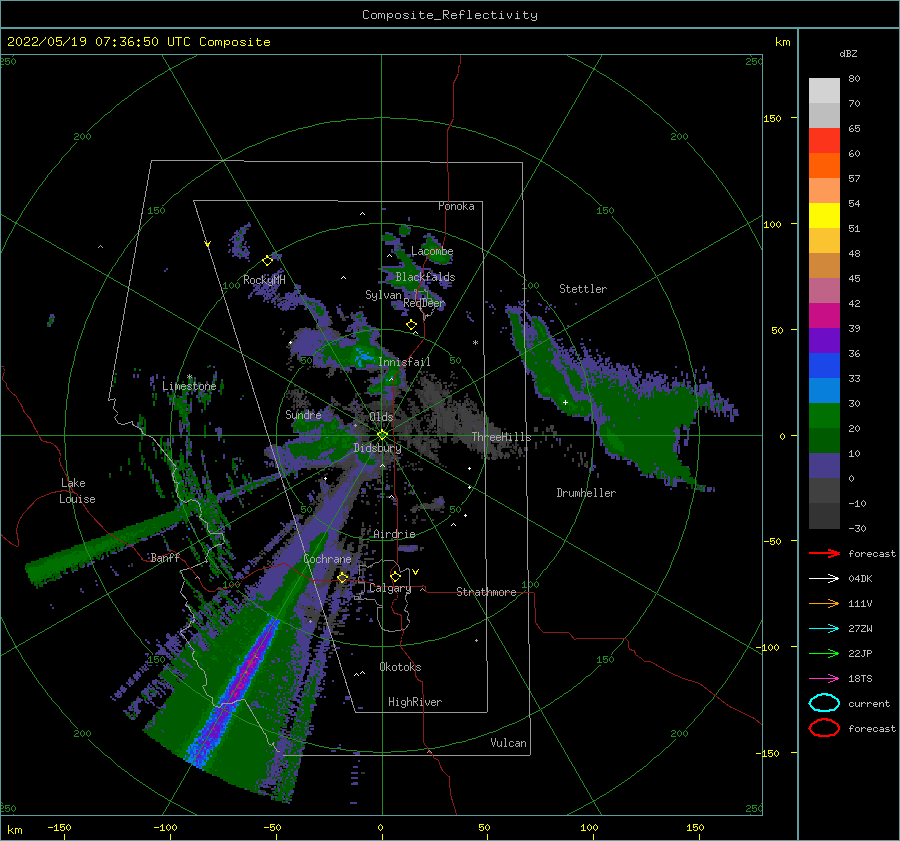Screen dimensions: 900x841
Task: Click the cyan current ellipse legend icon
Action: click(x=824, y=703)
